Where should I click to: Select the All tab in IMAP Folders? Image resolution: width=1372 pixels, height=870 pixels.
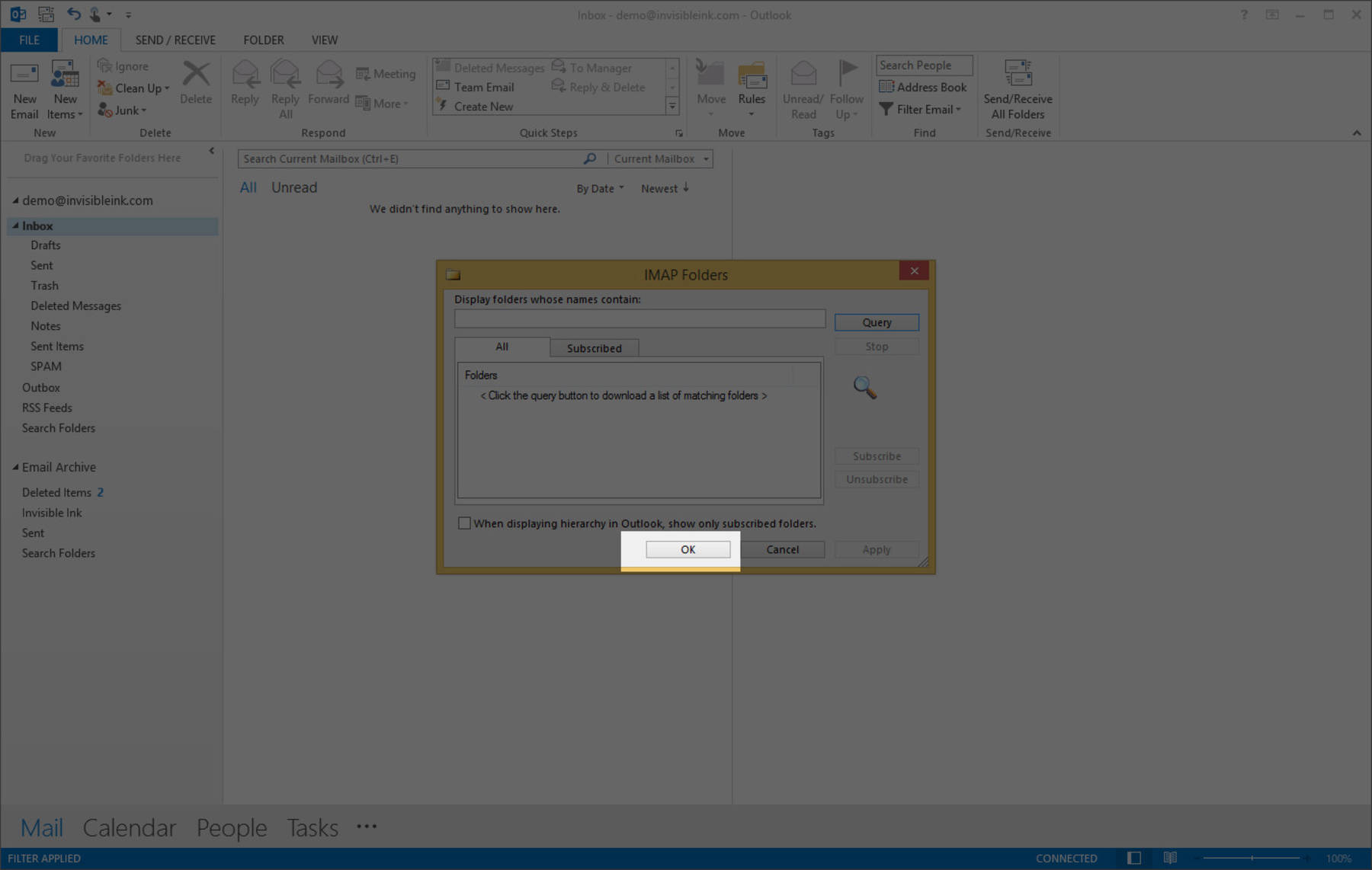[502, 347]
